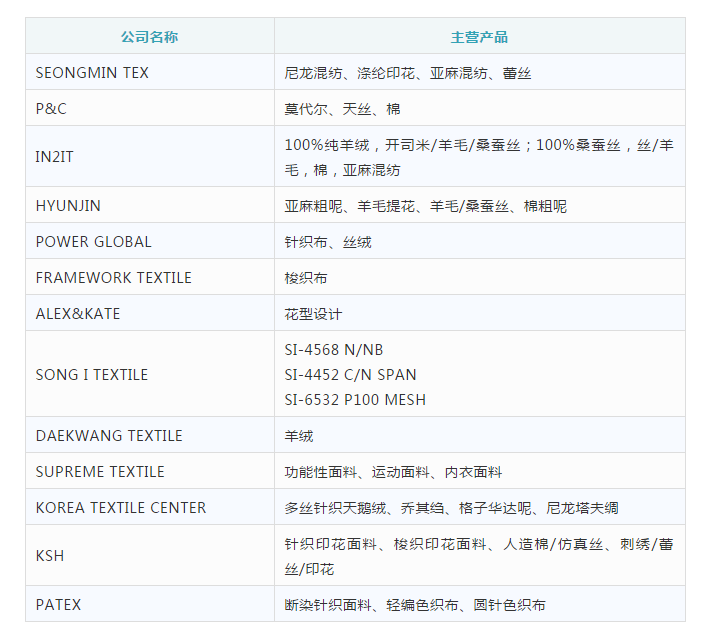717x638 pixels.
Task: Click the 针织印花面料 products cell
Action: pyautogui.click(x=479, y=555)
